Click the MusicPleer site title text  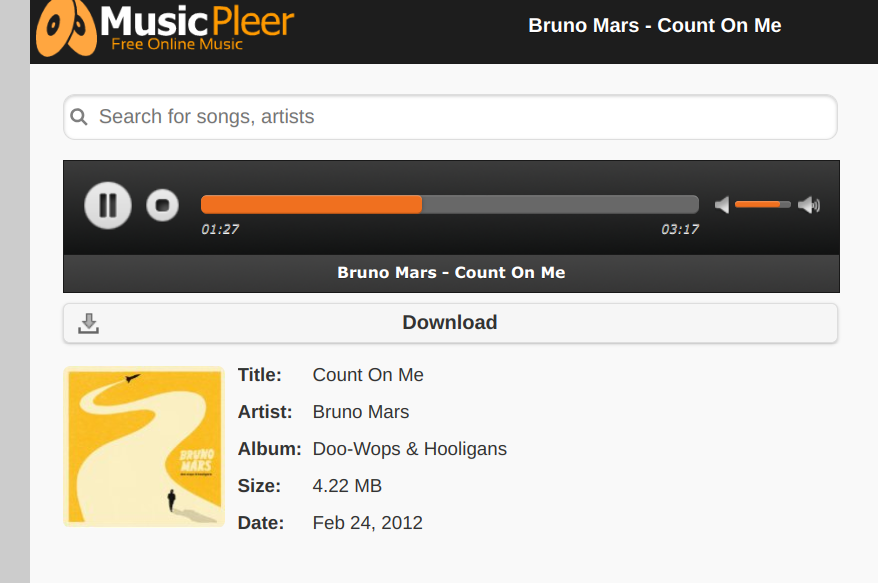point(198,19)
